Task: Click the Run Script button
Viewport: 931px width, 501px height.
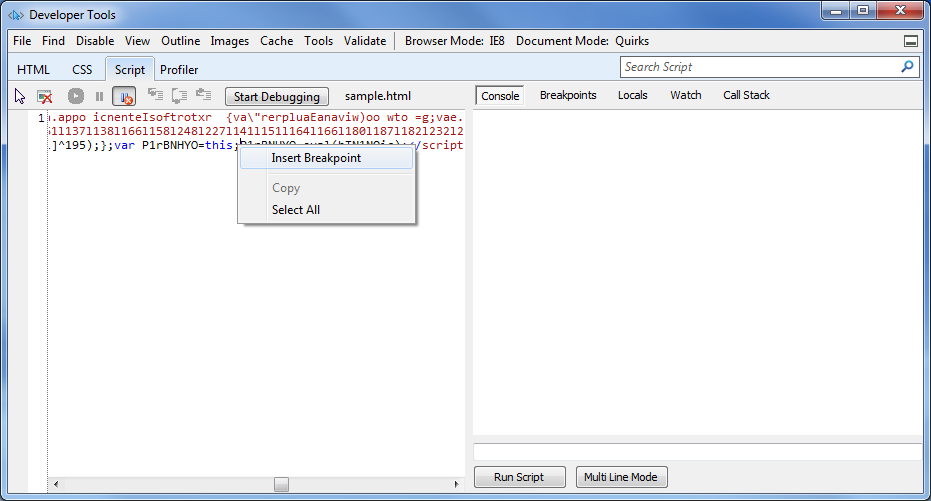Action: [x=519, y=477]
